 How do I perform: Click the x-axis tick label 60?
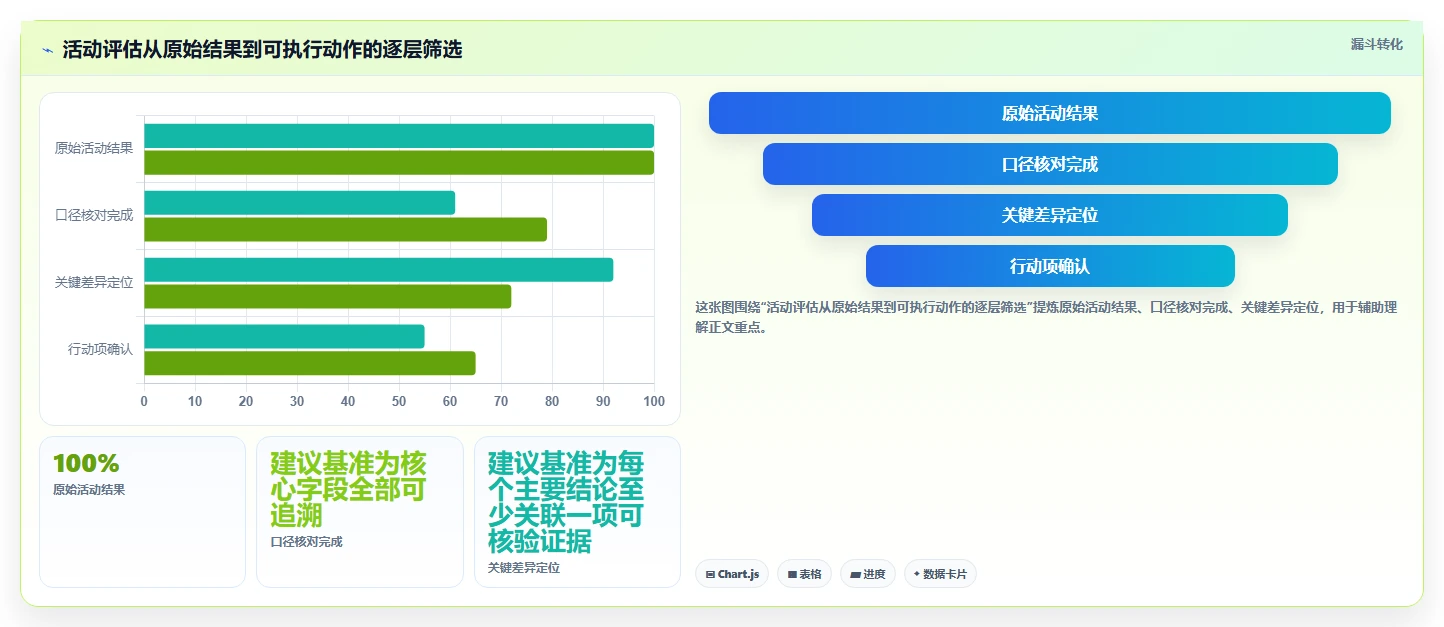(x=450, y=402)
